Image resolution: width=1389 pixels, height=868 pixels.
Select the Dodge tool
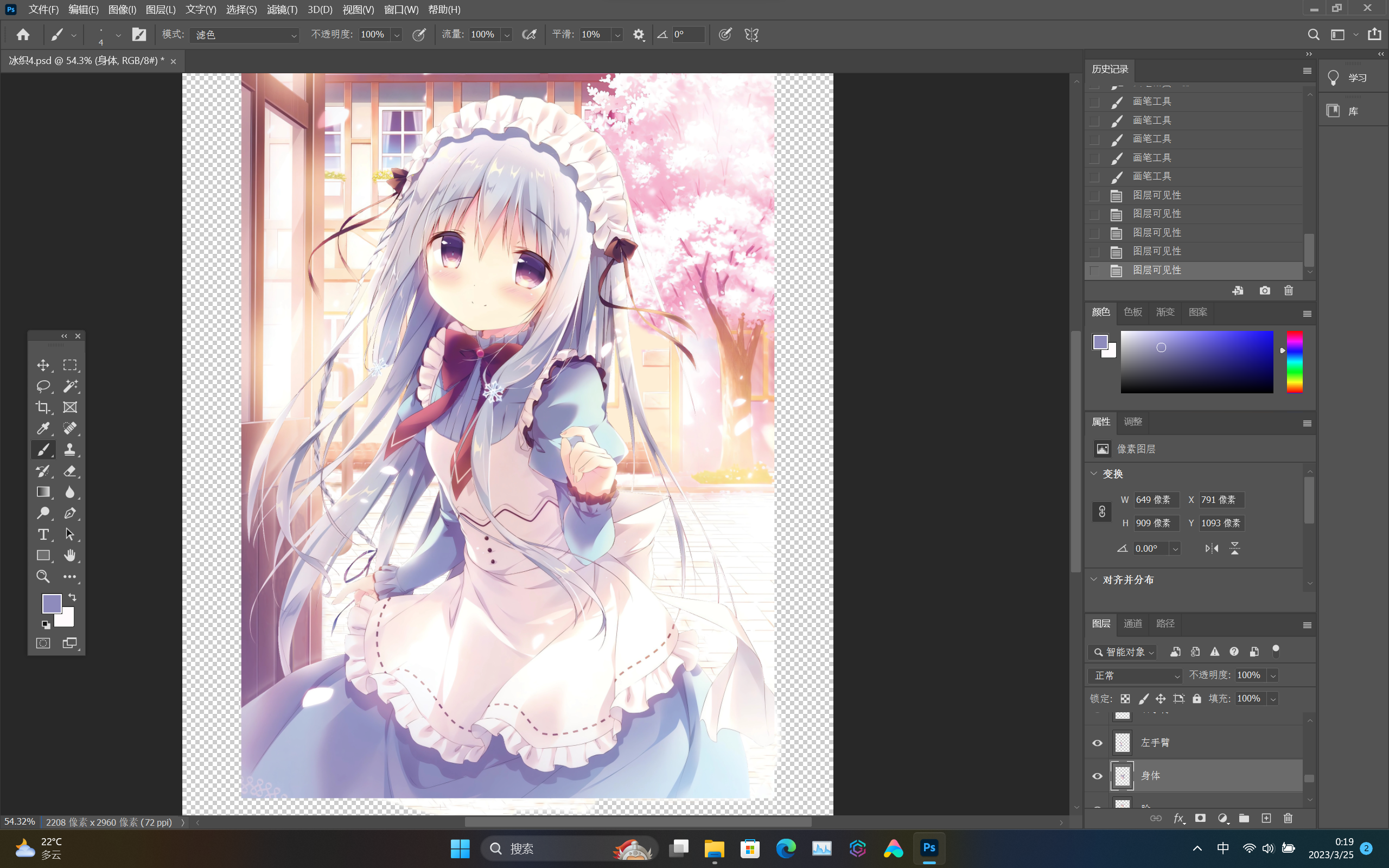click(43, 513)
